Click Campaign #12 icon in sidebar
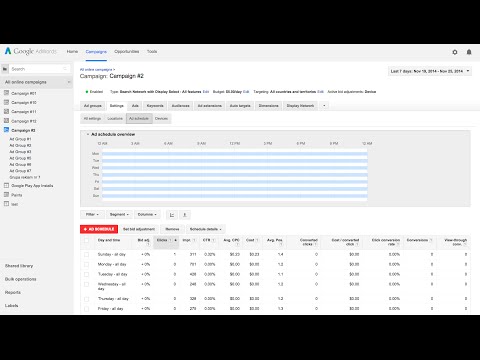The image size is (480, 360). 6,121
